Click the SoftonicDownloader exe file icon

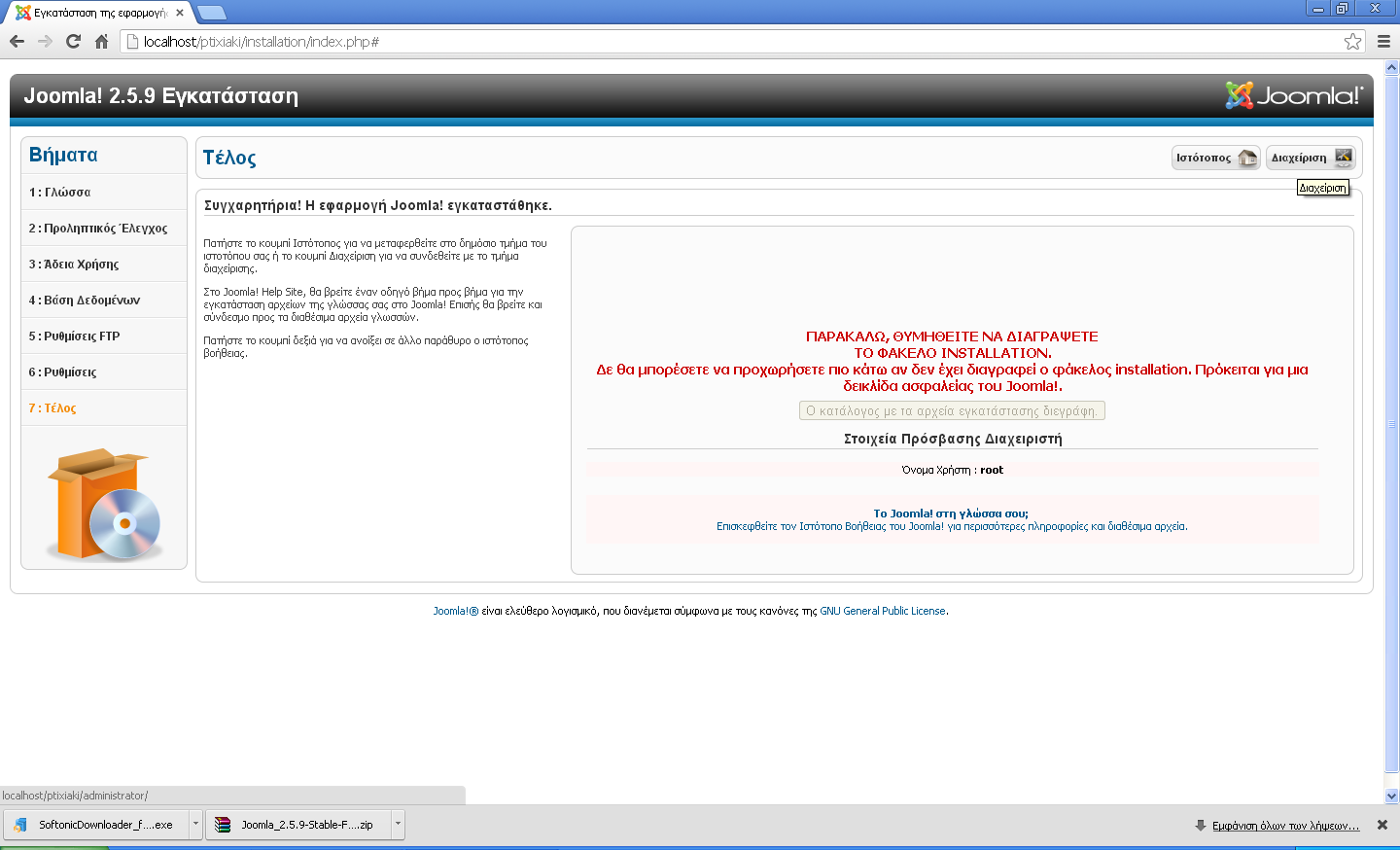(x=20, y=825)
